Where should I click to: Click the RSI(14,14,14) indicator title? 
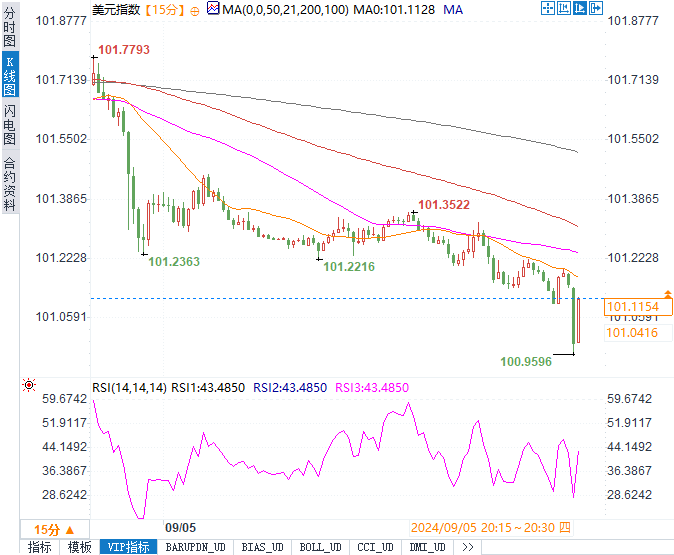(x=129, y=387)
